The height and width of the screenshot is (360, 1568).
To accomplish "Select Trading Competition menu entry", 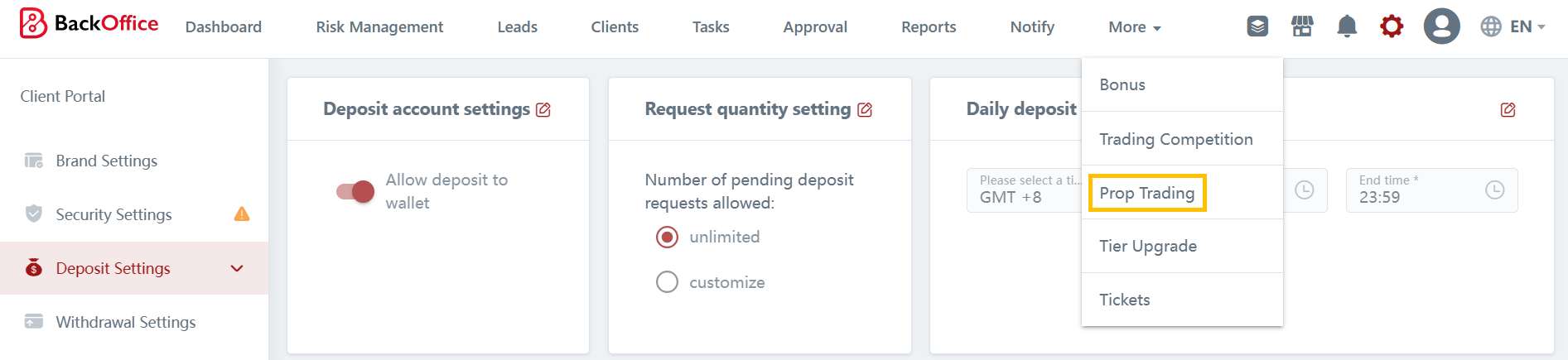I will [x=1175, y=139].
